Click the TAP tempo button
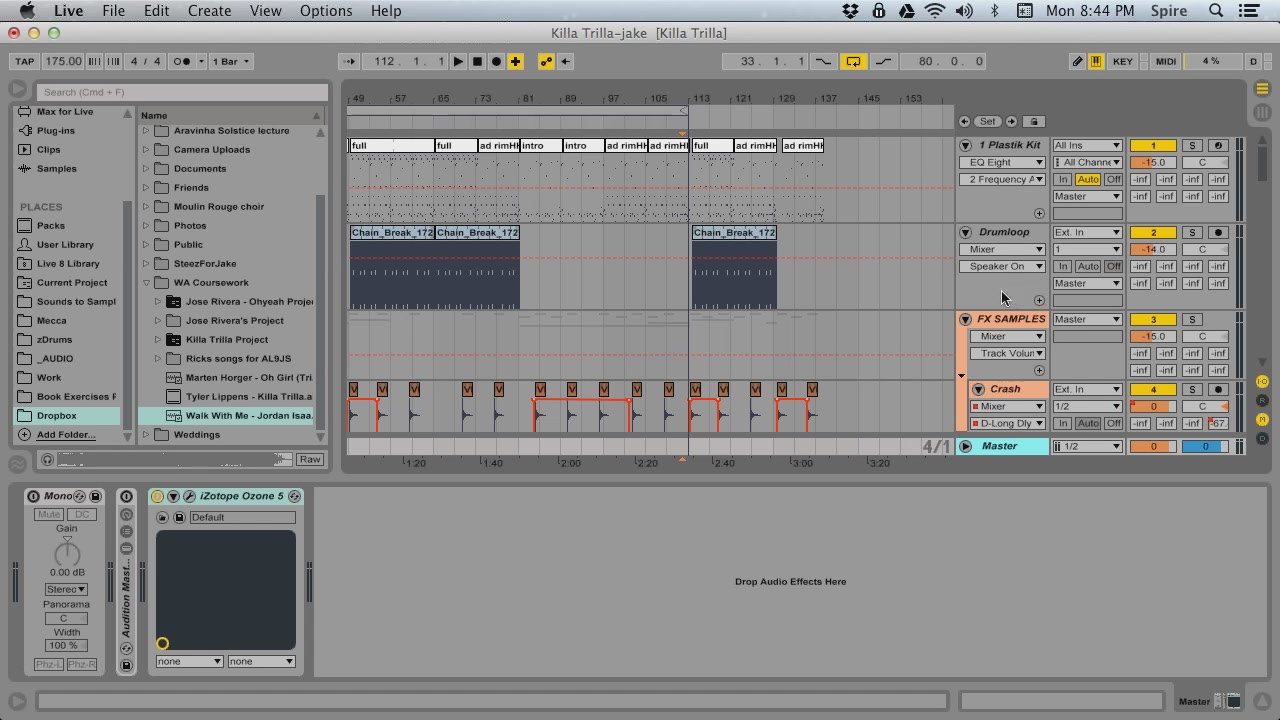1280x720 pixels. [x=25, y=61]
